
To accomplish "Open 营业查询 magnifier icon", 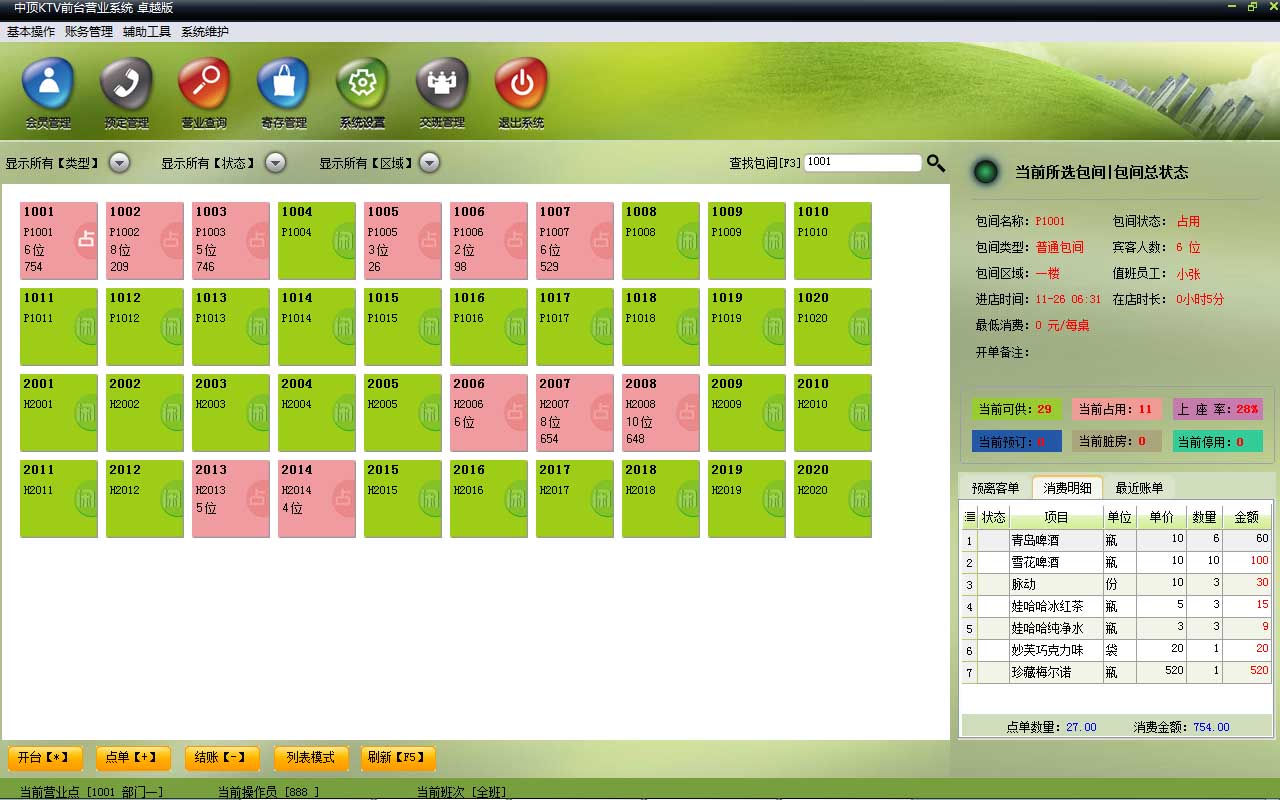I will 204,85.
